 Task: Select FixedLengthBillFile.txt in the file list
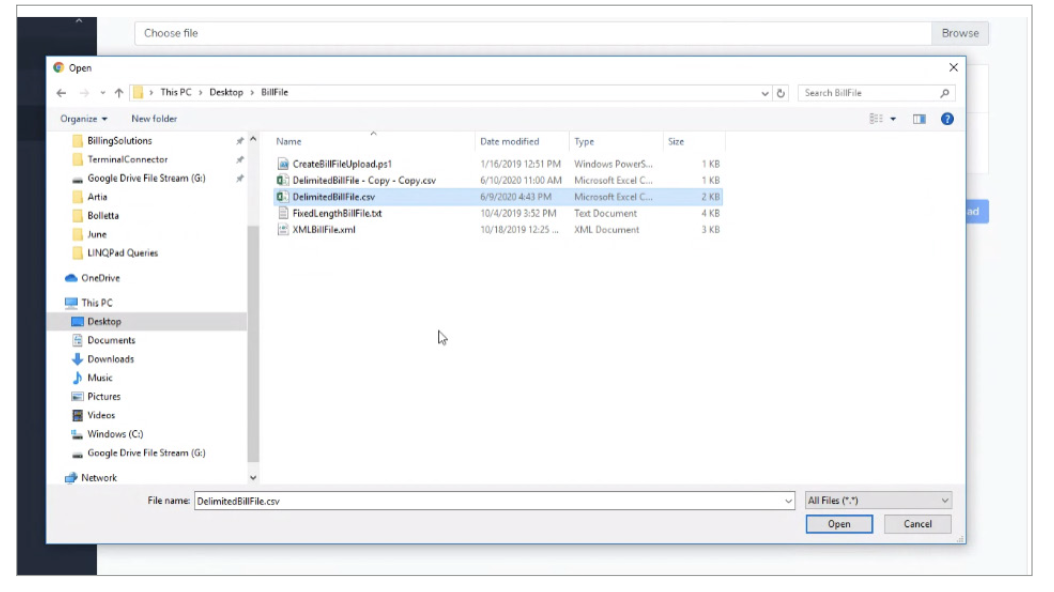click(336, 213)
